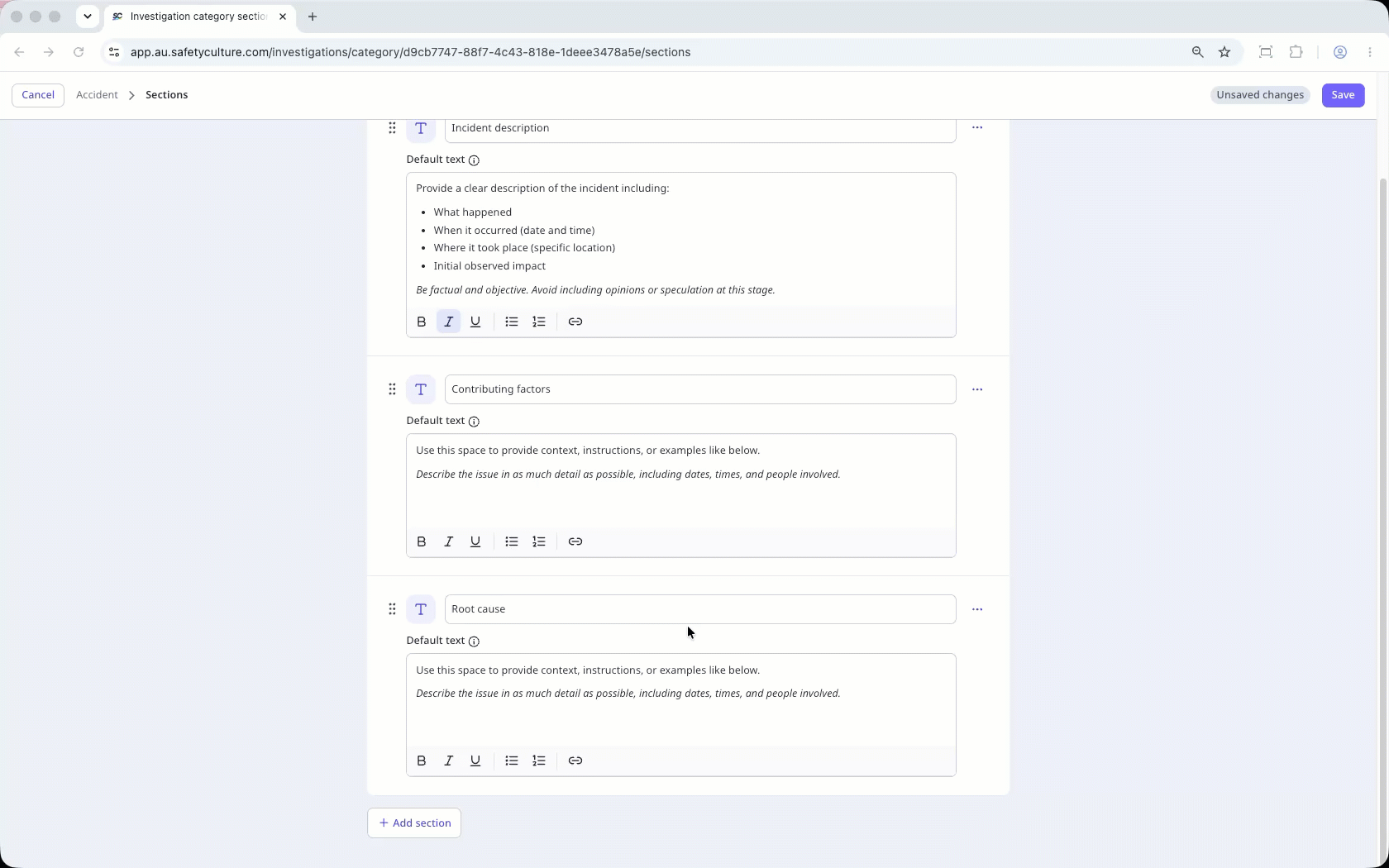Click drag handle of Root cause section
Screen dimensions: 1389x868
392,609
